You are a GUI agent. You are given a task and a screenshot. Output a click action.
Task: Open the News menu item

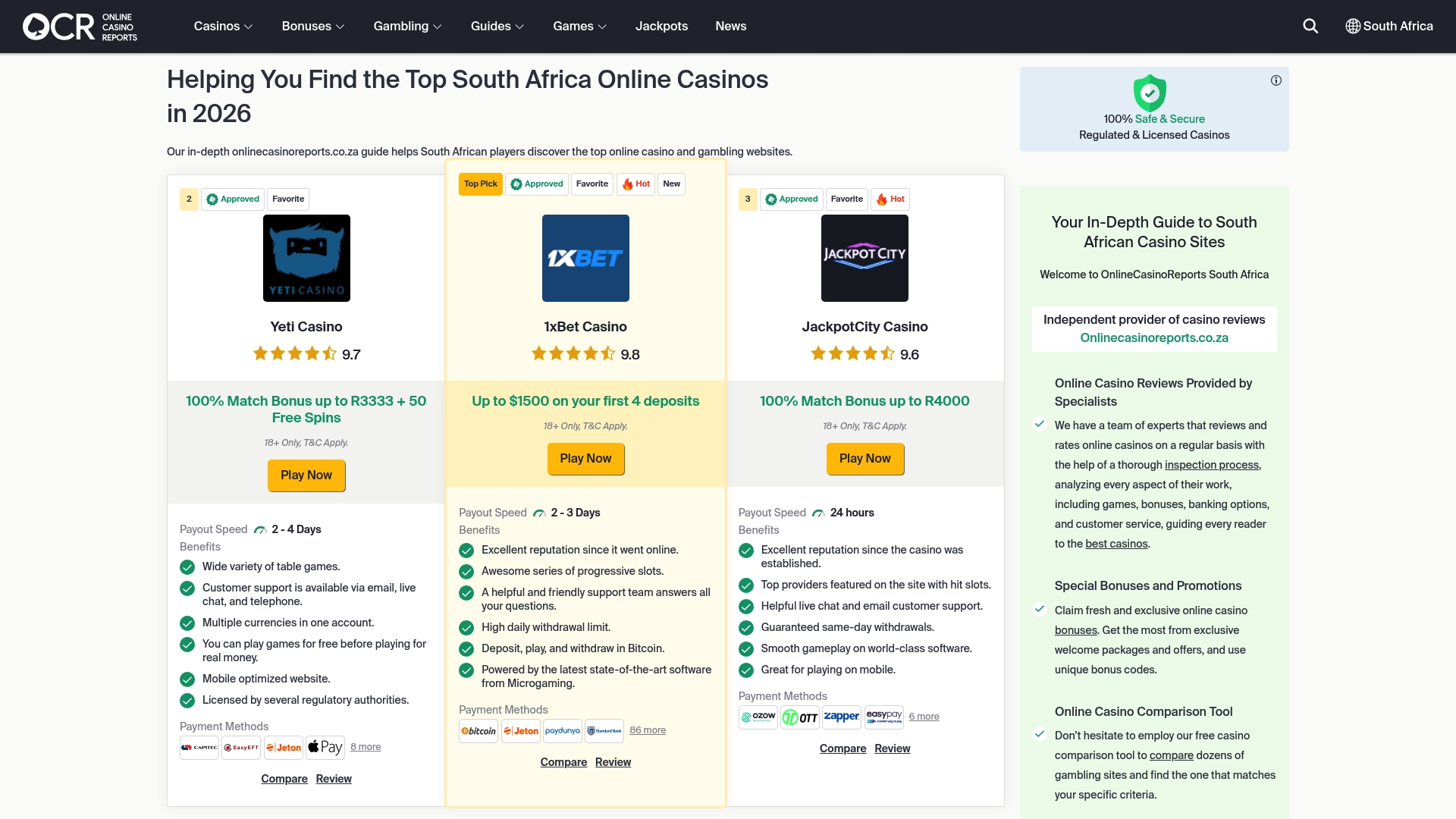731,26
